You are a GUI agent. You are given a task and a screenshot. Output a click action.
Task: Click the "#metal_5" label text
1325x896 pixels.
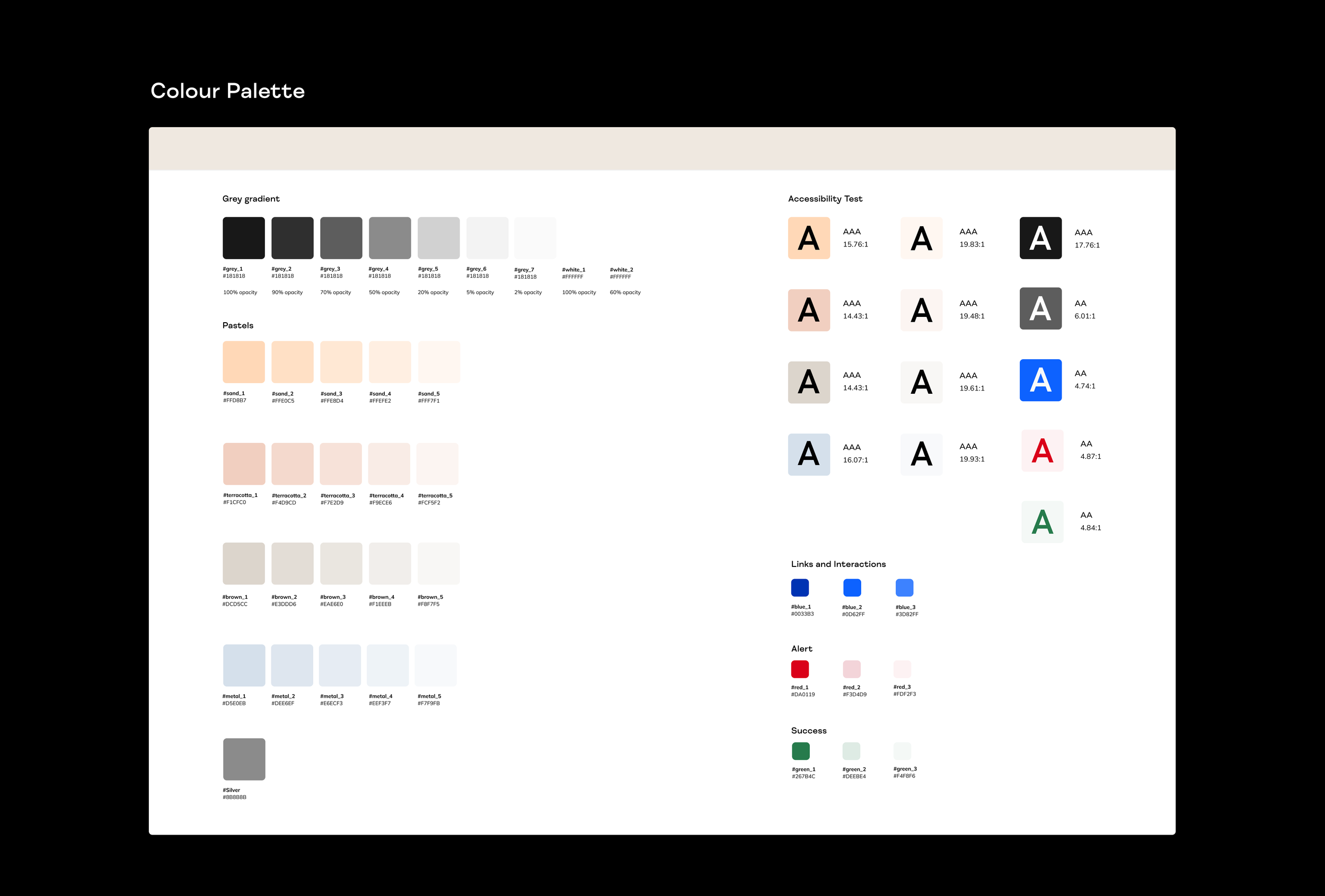(429, 697)
